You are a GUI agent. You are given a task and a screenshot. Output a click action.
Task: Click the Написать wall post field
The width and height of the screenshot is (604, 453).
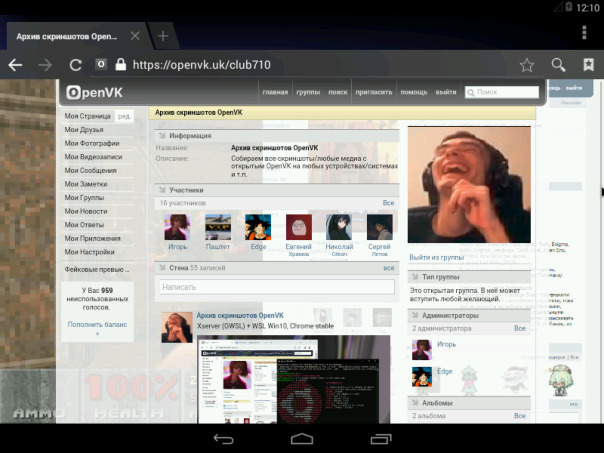coord(277,287)
